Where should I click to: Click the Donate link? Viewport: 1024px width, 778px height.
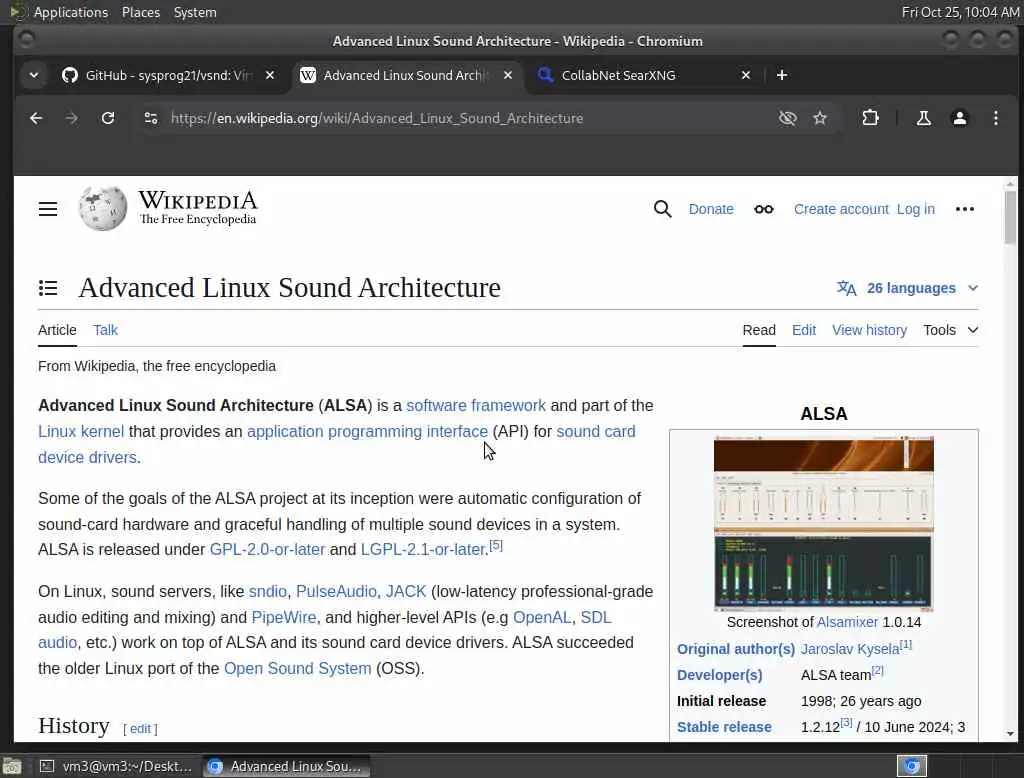pos(711,209)
